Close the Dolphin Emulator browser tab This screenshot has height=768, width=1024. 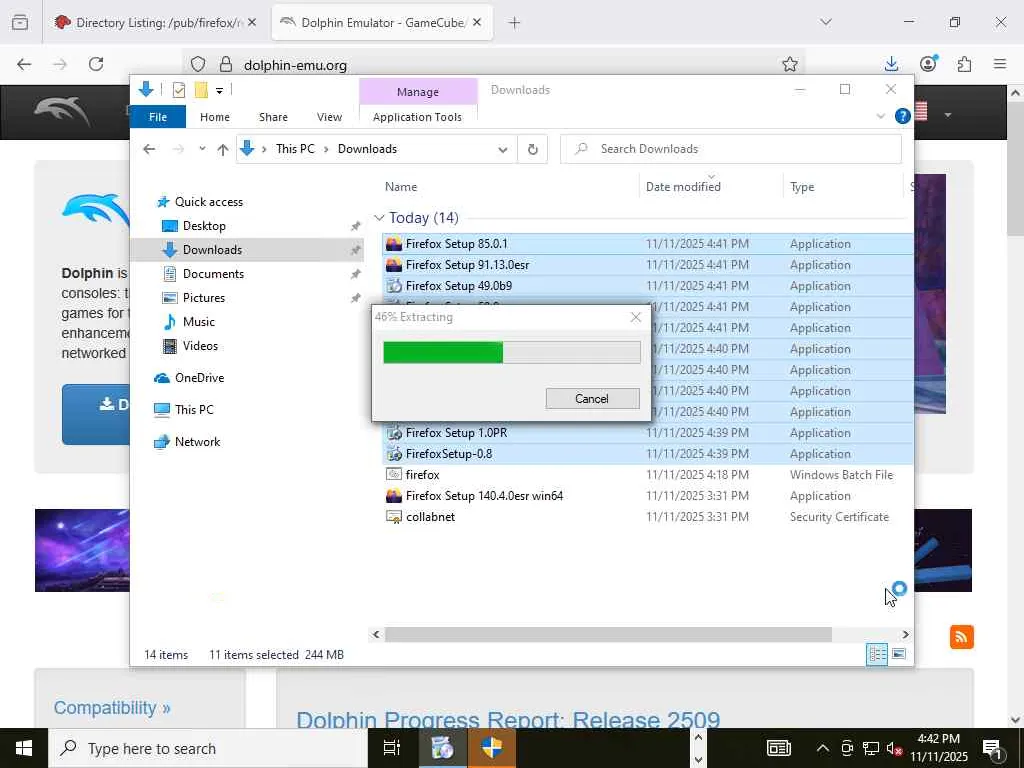pyautogui.click(x=477, y=23)
